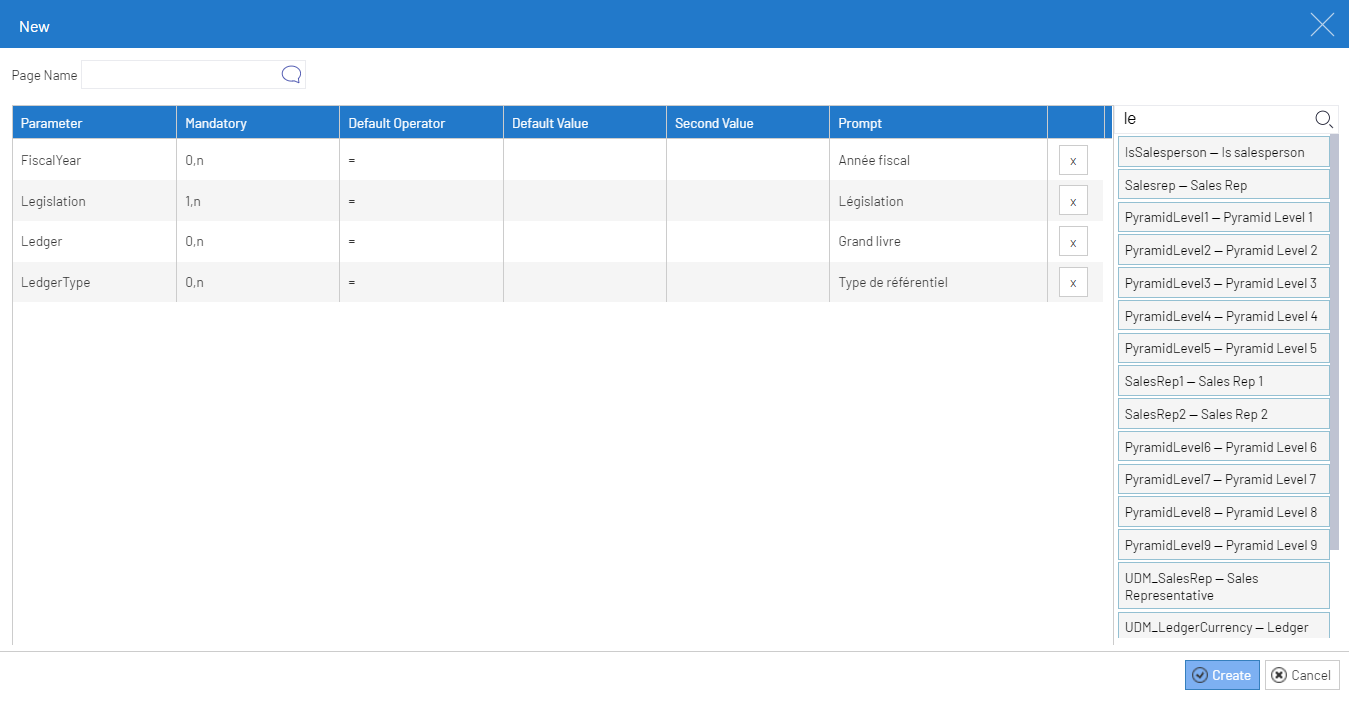Select UDM_LedgerCurrency at the list bottom
The width and height of the screenshot is (1349, 723).
click(1223, 627)
